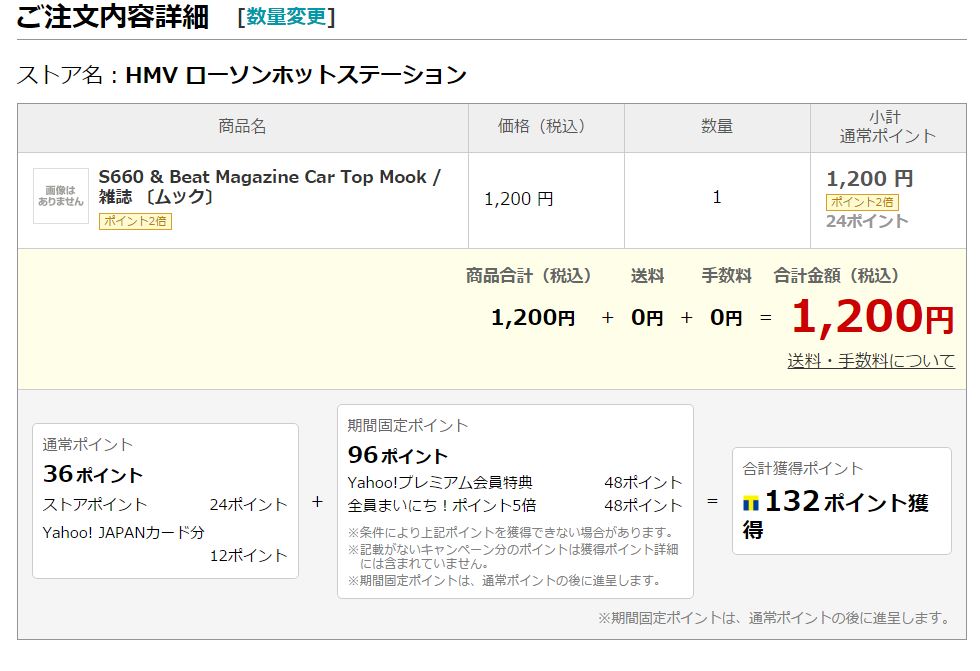Click the store name HMV ローソンホットステーション
The image size is (980, 671).
pos(296,75)
